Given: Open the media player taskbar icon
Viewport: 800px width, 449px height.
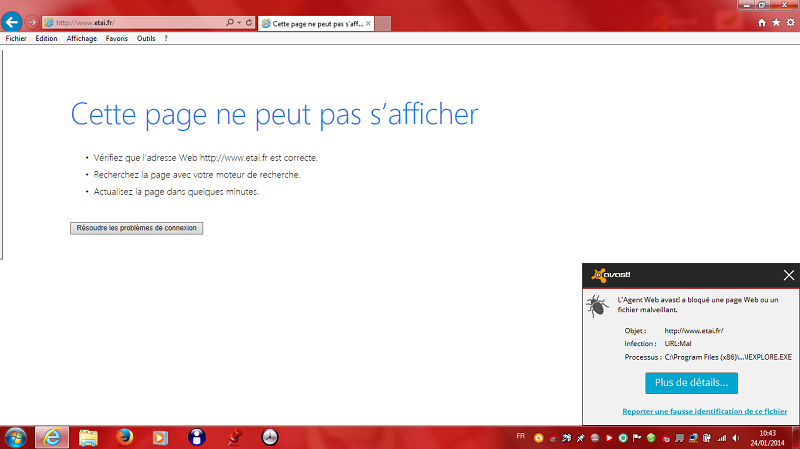Looking at the screenshot, I should (x=160, y=438).
